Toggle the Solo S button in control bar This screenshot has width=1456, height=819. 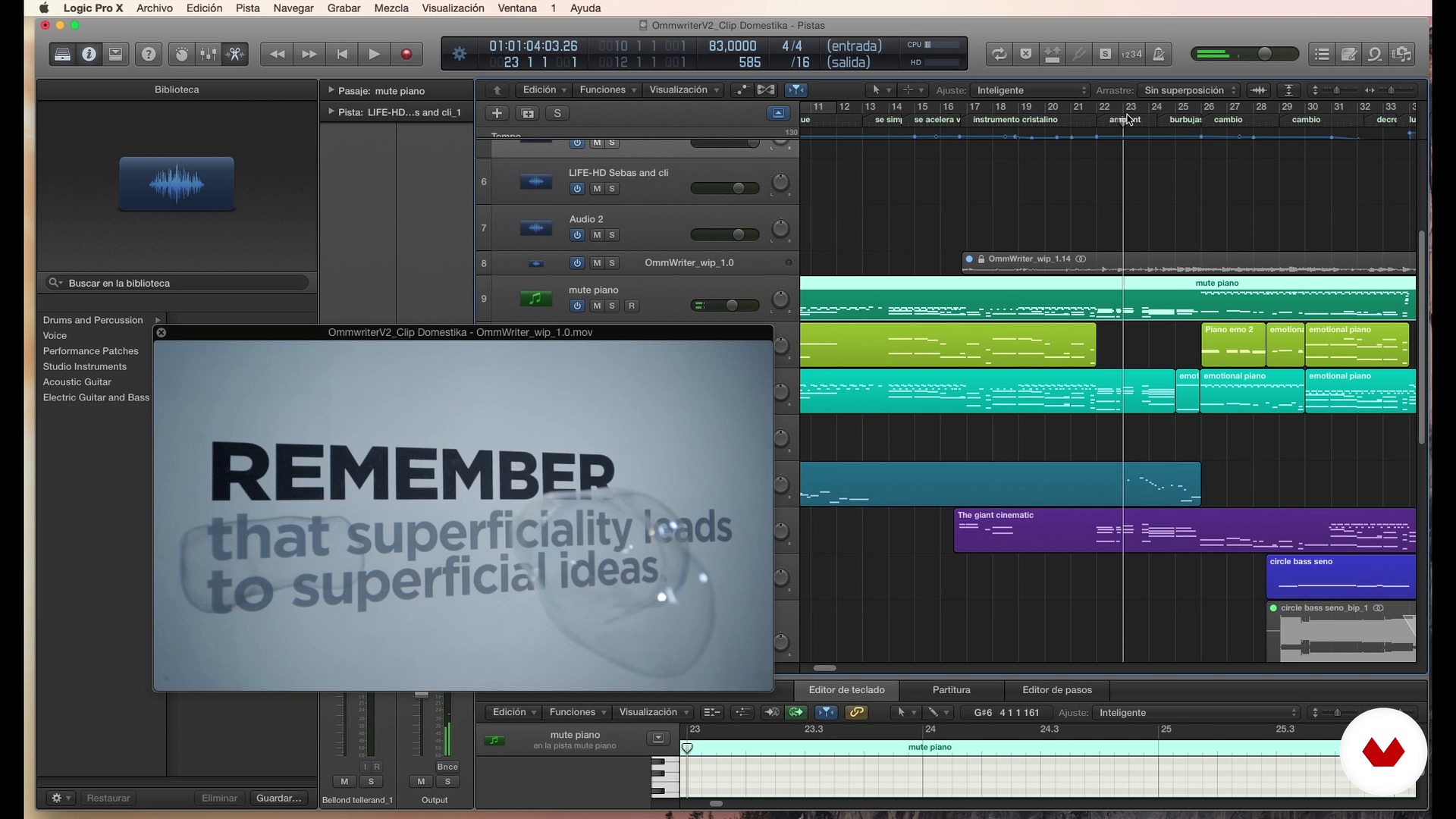point(1106,54)
